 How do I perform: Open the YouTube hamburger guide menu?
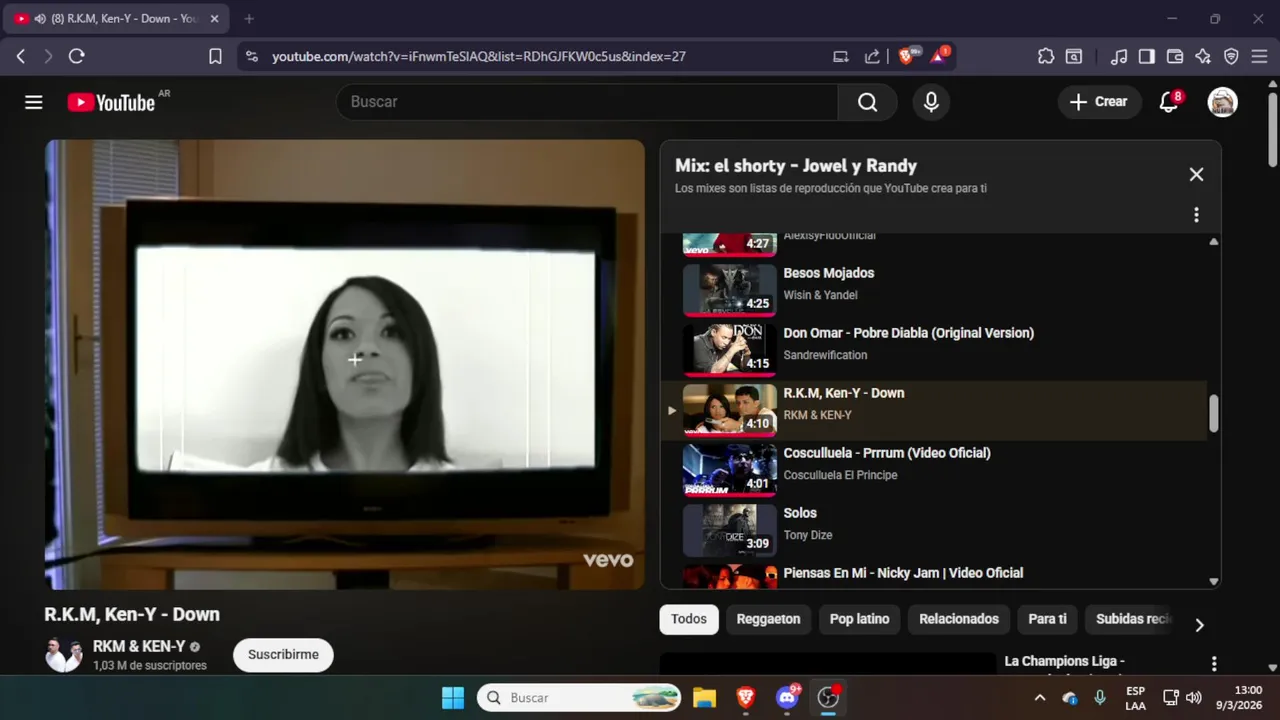coord(34,102)
